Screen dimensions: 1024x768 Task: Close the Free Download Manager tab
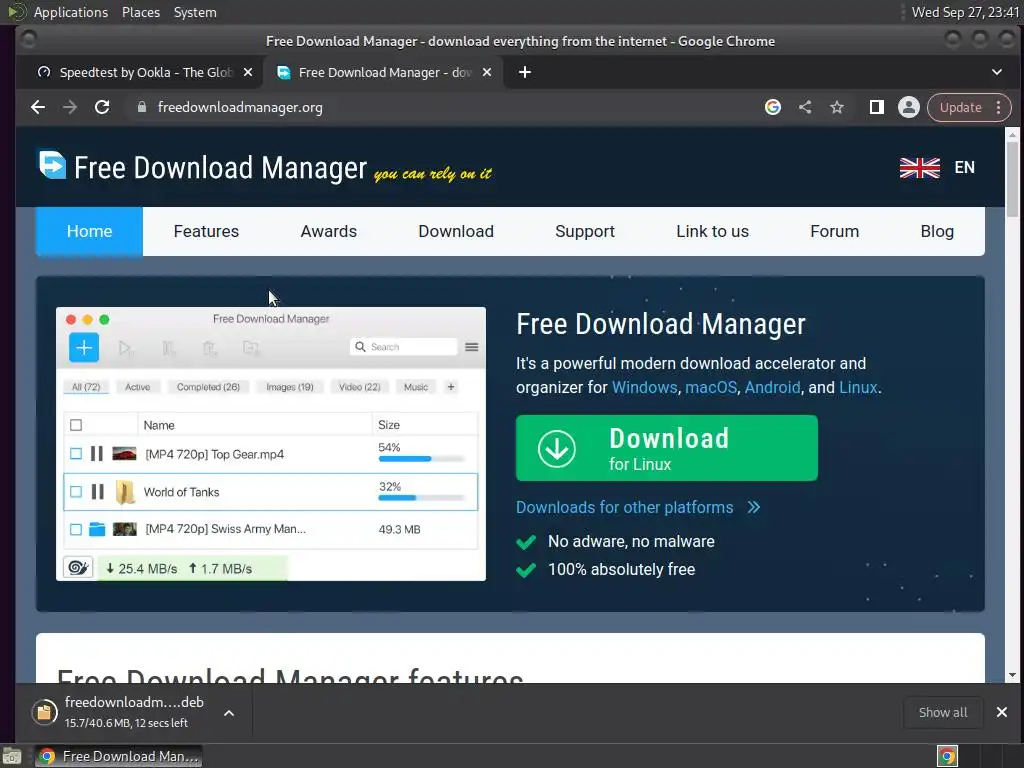487,72
